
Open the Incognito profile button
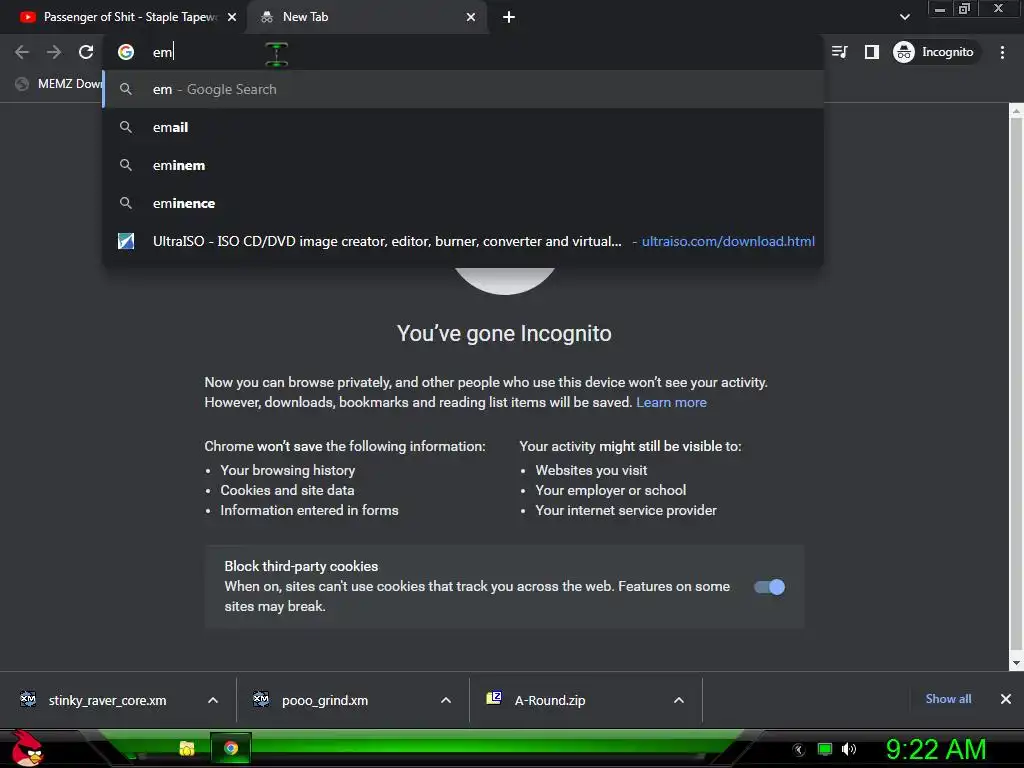pyautogui.click(x=934, y=52)
